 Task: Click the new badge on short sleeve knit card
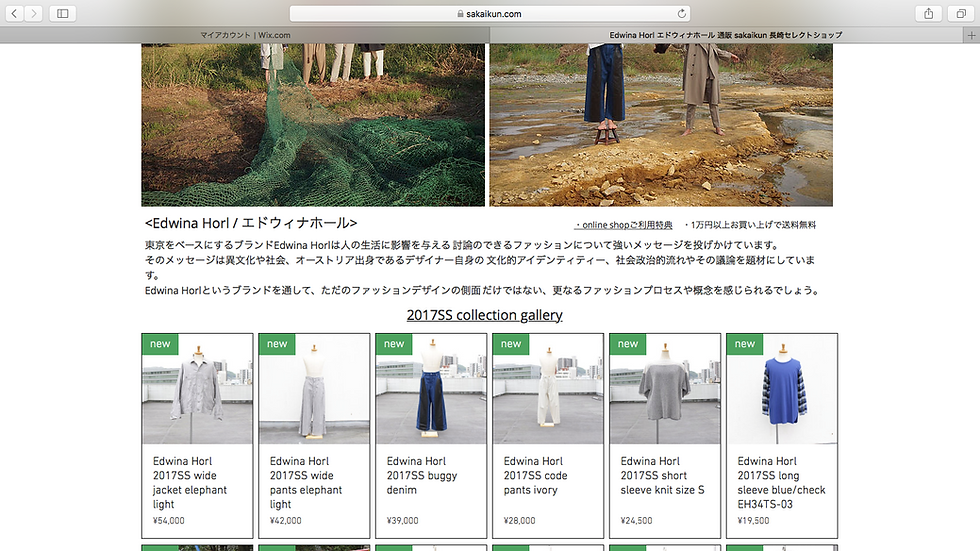point(628,344)
